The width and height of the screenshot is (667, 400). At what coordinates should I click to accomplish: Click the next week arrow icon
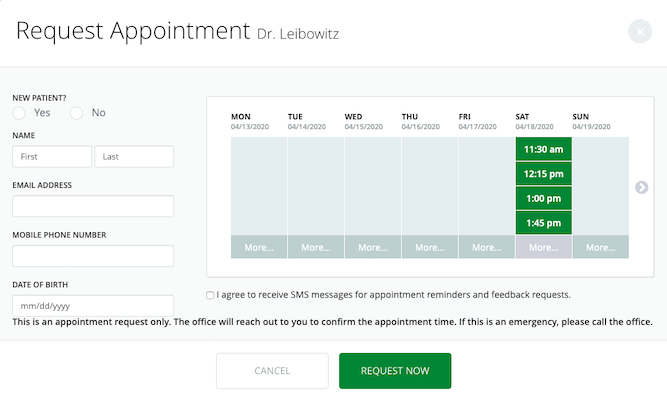pos(641,187)
